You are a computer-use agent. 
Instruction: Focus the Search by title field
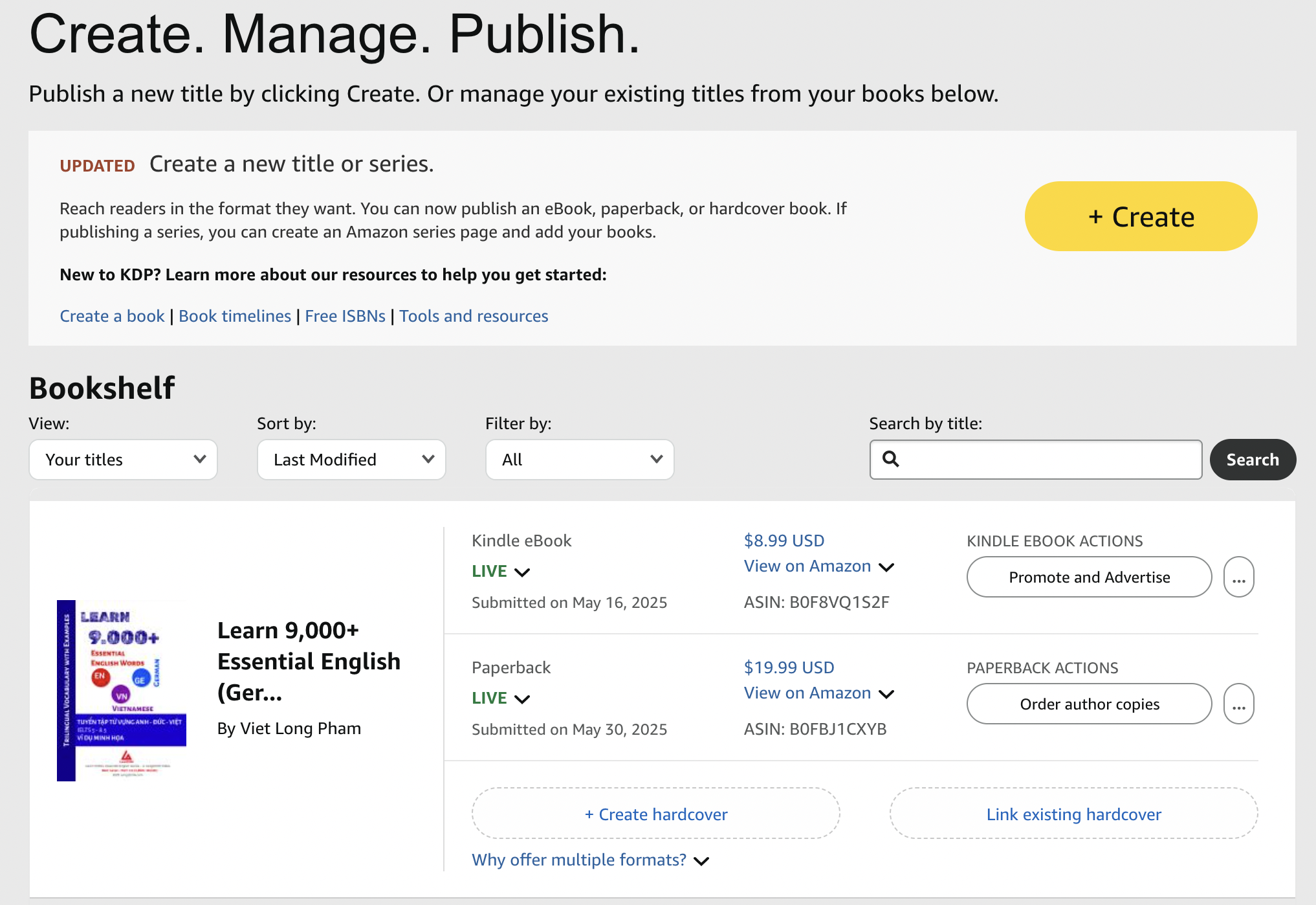[1036, 460]
